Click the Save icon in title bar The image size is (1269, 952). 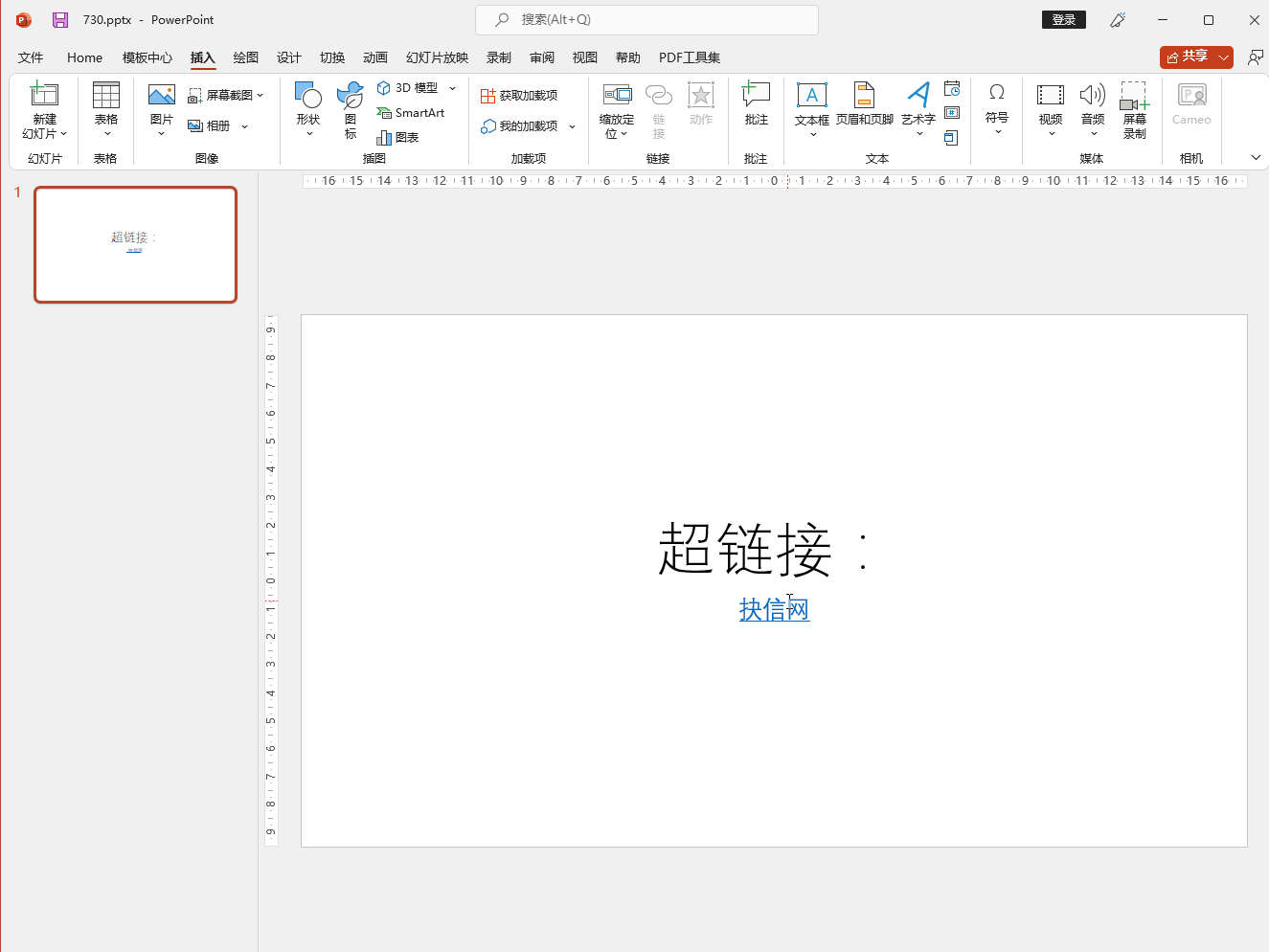coord(60,19)
